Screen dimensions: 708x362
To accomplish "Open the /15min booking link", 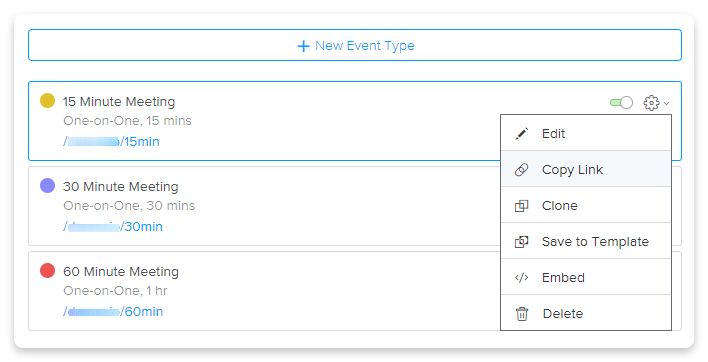I will (111, 142).
